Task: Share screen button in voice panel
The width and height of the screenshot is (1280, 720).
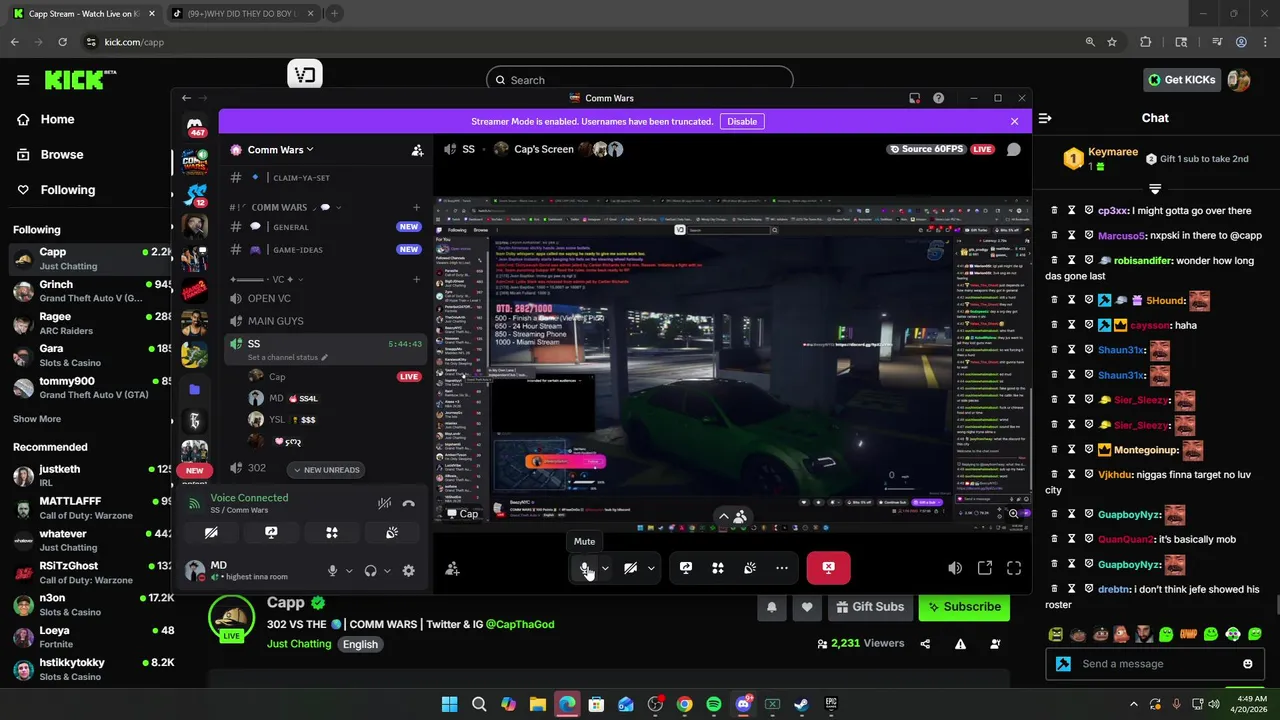Action: click(x=271, y=533)
